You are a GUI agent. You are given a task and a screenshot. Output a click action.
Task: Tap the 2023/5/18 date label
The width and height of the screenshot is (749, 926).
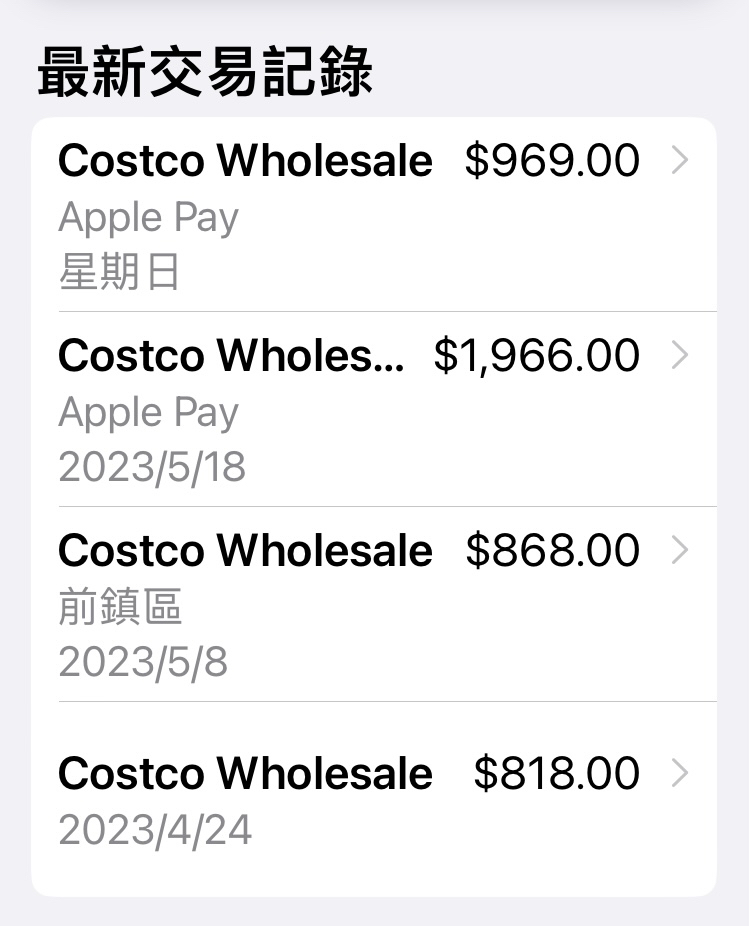[152, 467]
